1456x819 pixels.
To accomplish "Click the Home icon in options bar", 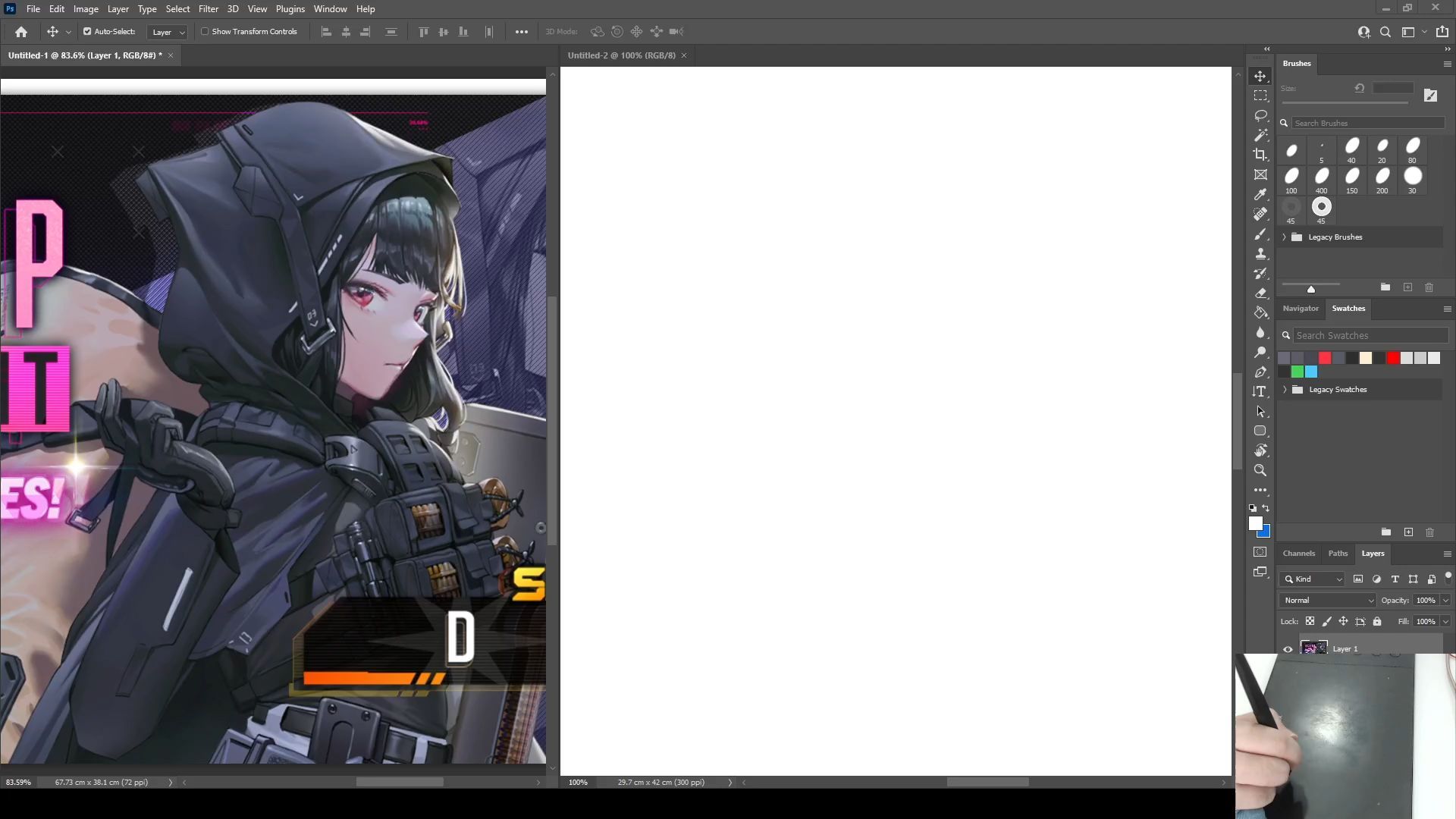I will tap(21, 32).
